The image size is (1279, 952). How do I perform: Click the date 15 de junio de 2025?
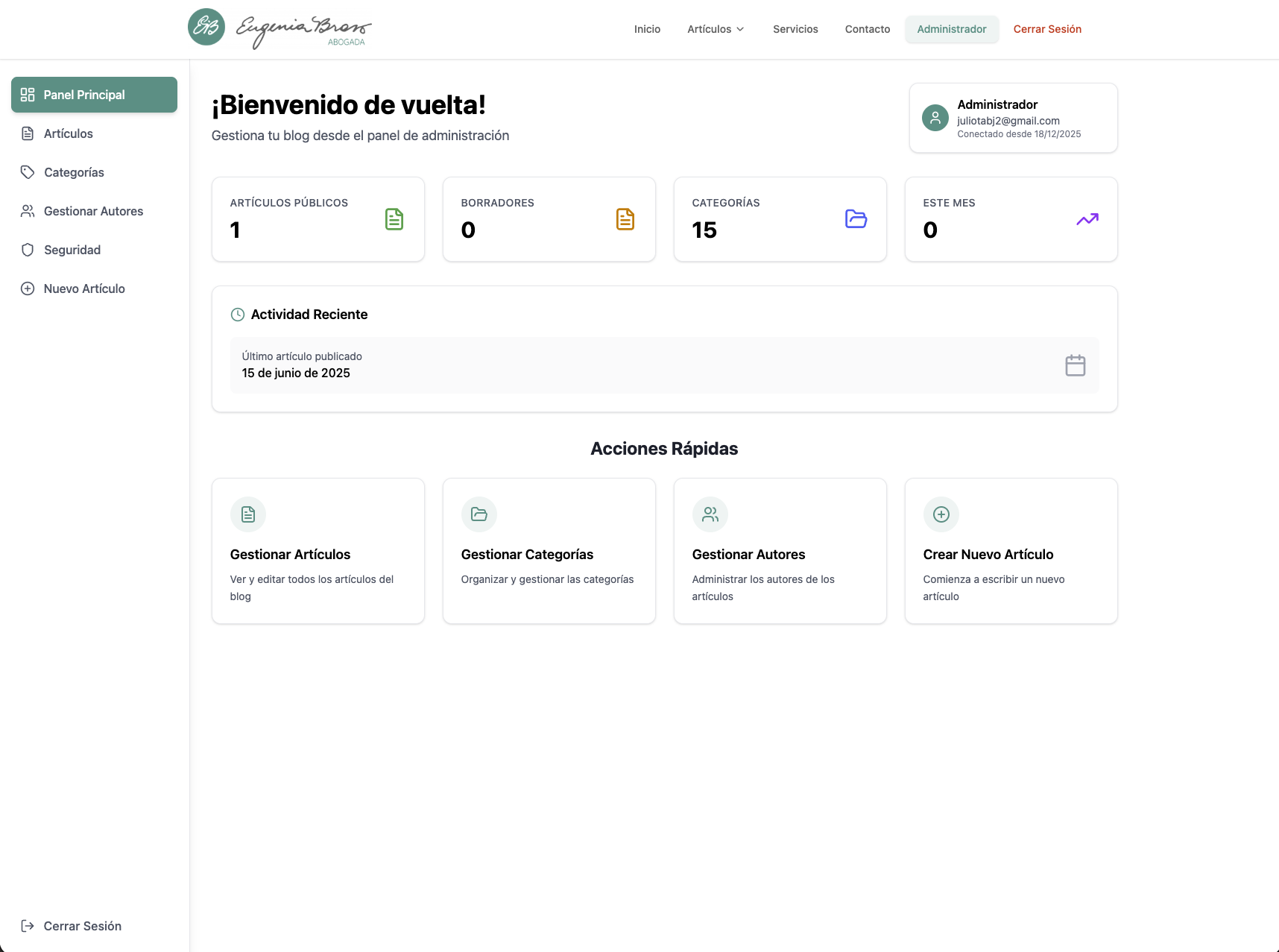[x=296, y=373]
